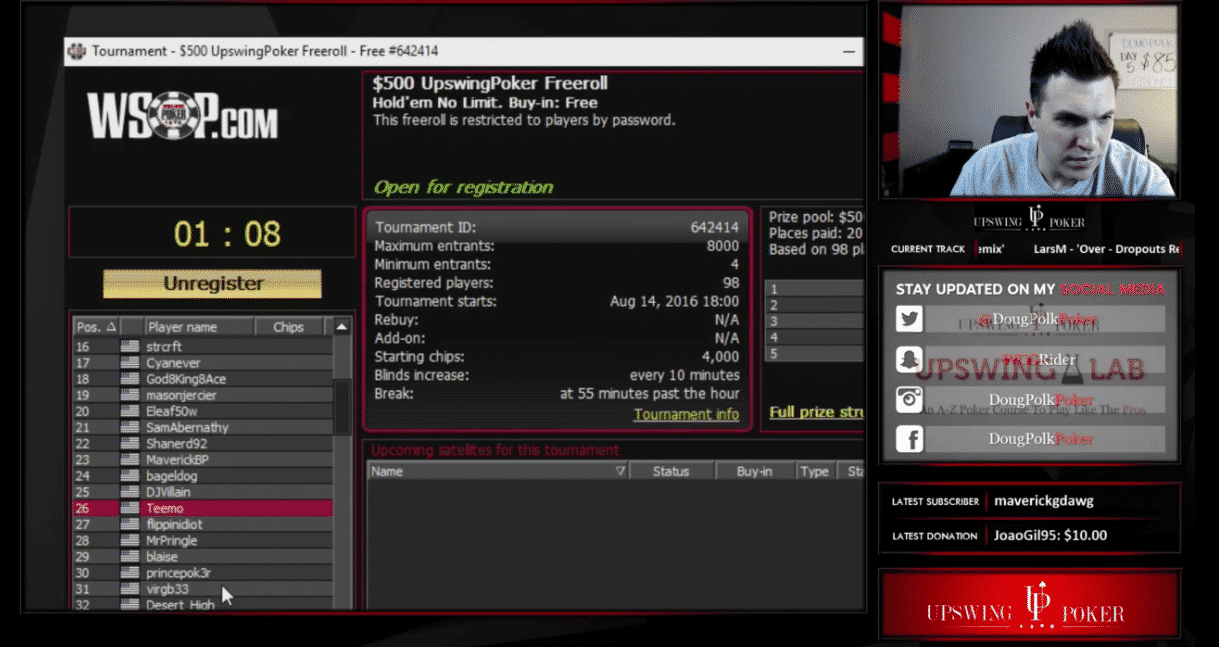Select player row God8King8Ace

click(202, 379)
